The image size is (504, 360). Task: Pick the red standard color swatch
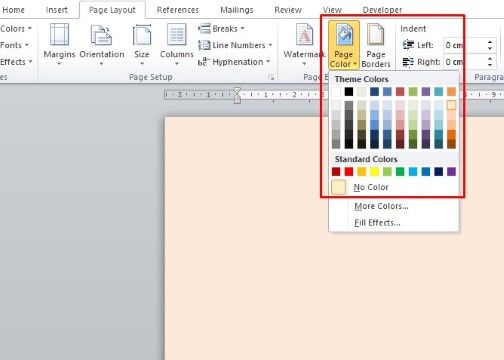pos(349,172)
